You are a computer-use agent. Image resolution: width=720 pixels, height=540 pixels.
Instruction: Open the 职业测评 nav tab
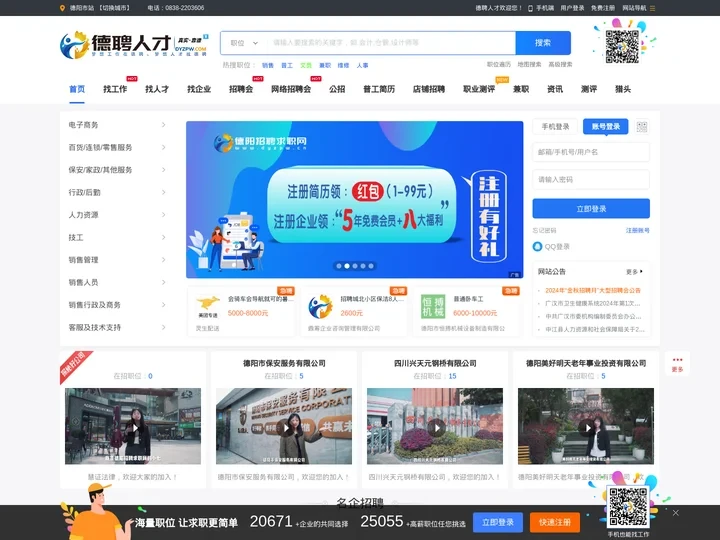[479, 89]
